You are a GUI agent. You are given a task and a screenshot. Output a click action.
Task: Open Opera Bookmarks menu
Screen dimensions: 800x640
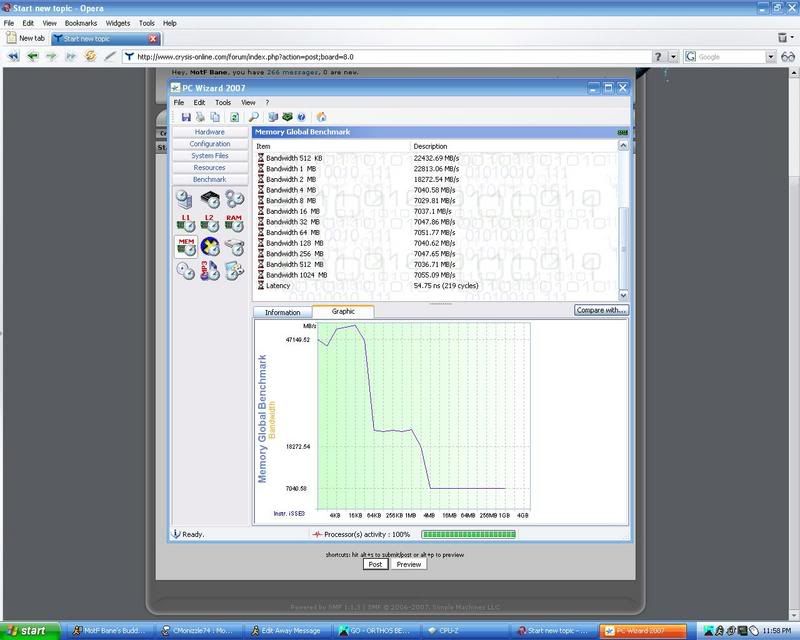click(81, 23)
